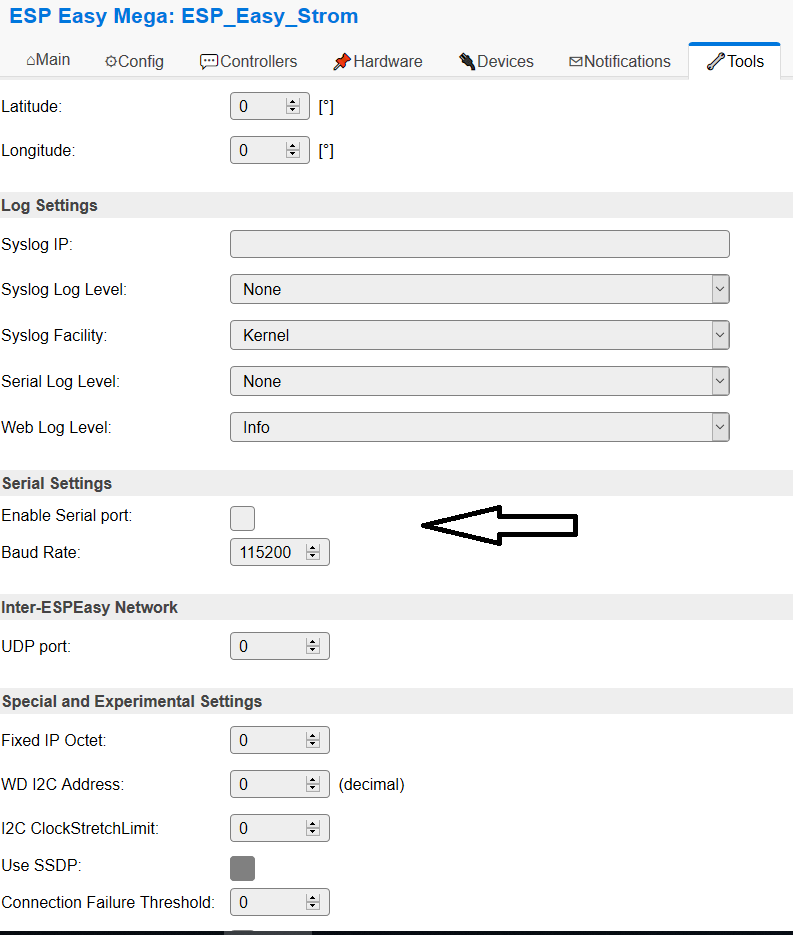Expand the Syslog Facility dropdown
The height and width of the screenshot is (935, 793).
tap(480, 335)
